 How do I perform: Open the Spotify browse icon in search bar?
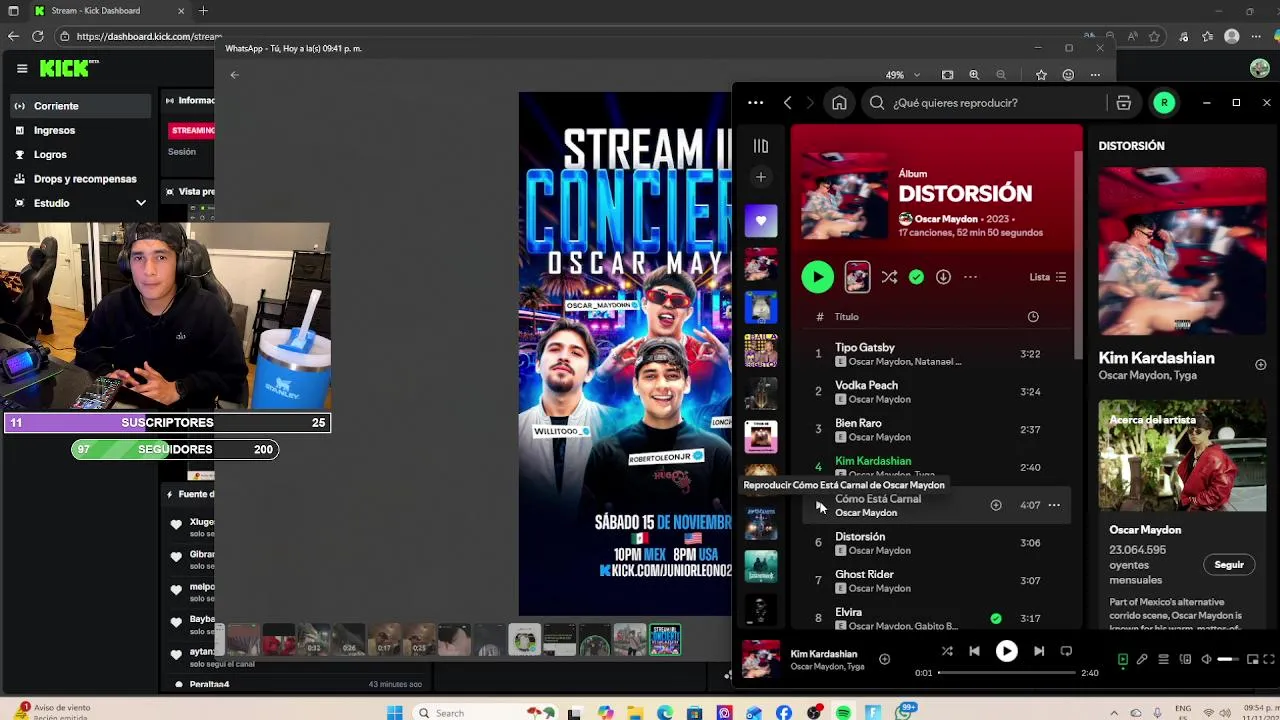[1123, 102]
